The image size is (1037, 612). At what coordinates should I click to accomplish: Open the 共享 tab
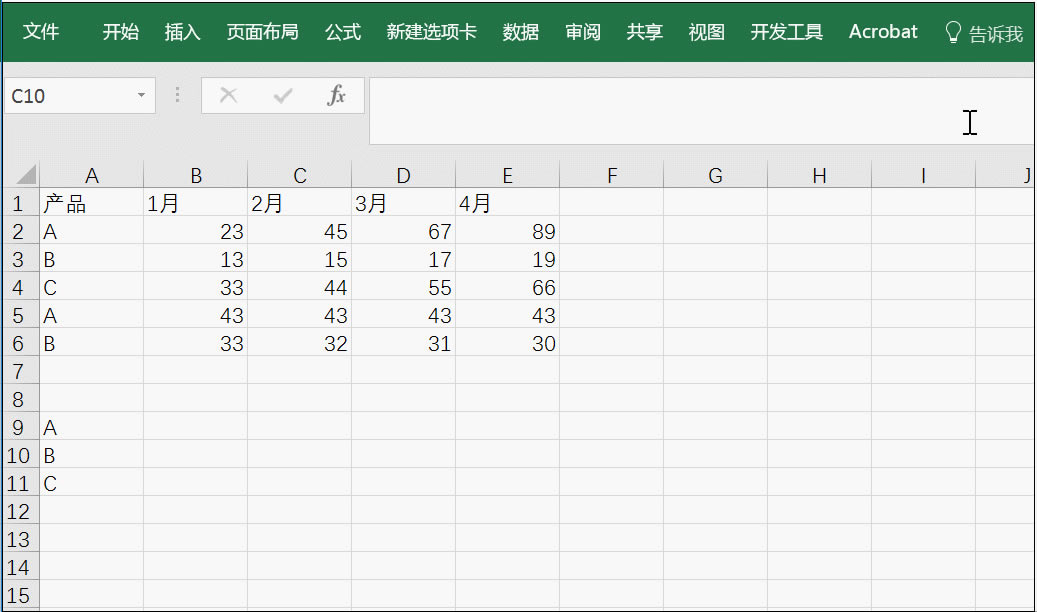pyautogui.click(x=644, y=32)
